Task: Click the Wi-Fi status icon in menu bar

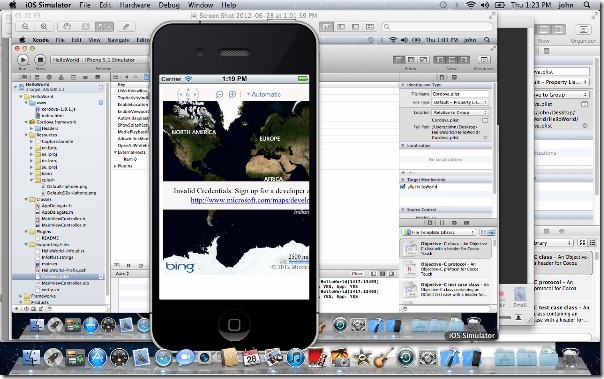Action: pos(470,5)
